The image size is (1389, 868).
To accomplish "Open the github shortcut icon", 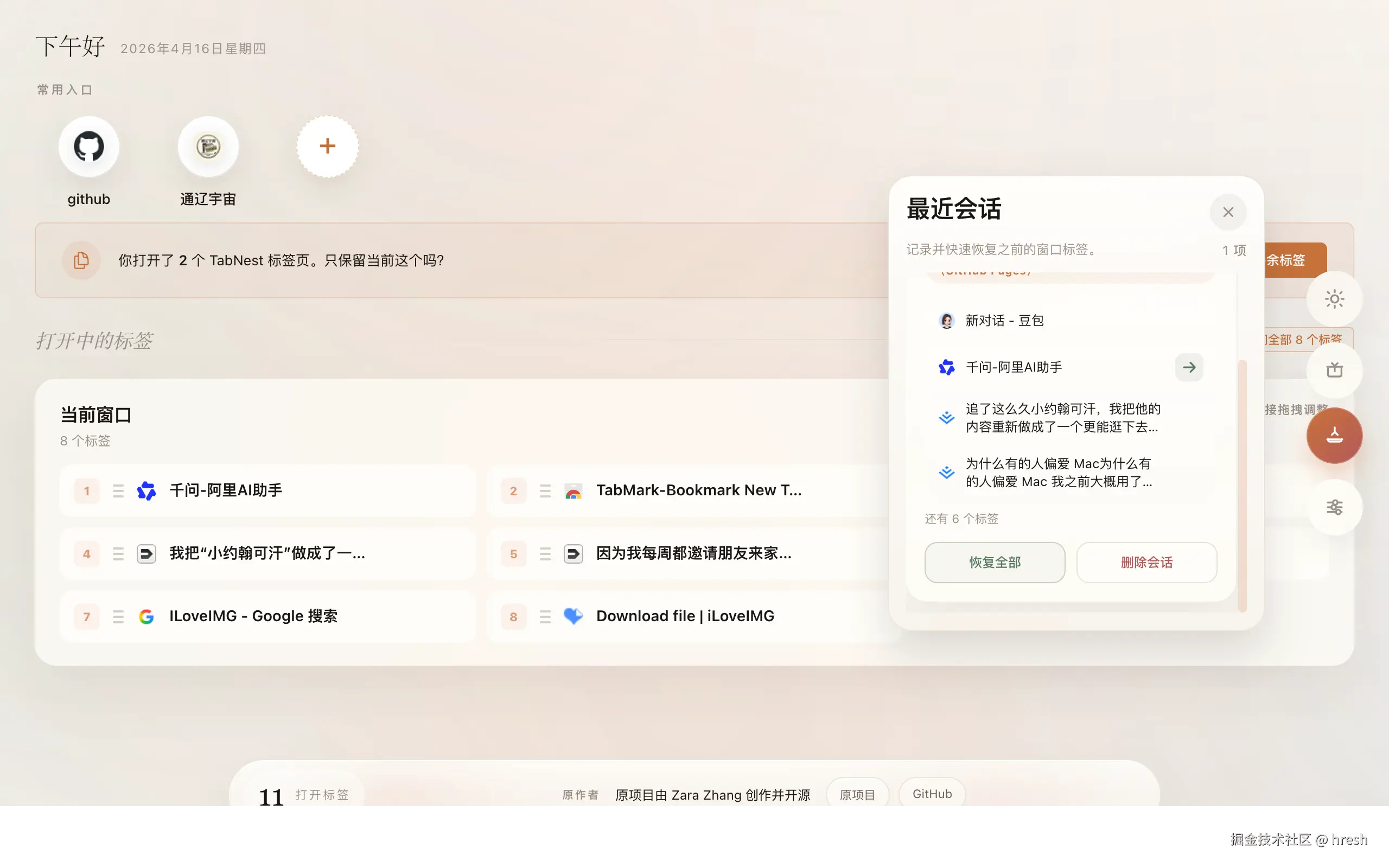I will [x=88, y=147].
